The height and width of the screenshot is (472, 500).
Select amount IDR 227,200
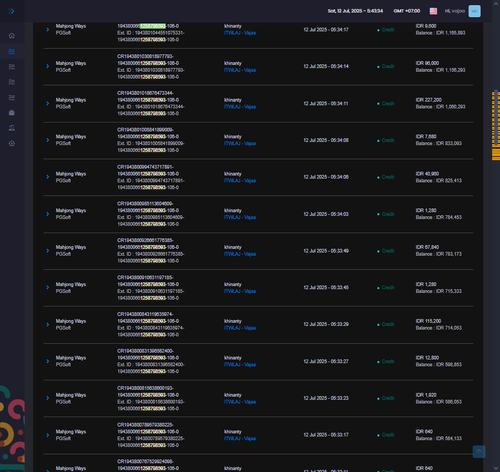tap(429, 100)
